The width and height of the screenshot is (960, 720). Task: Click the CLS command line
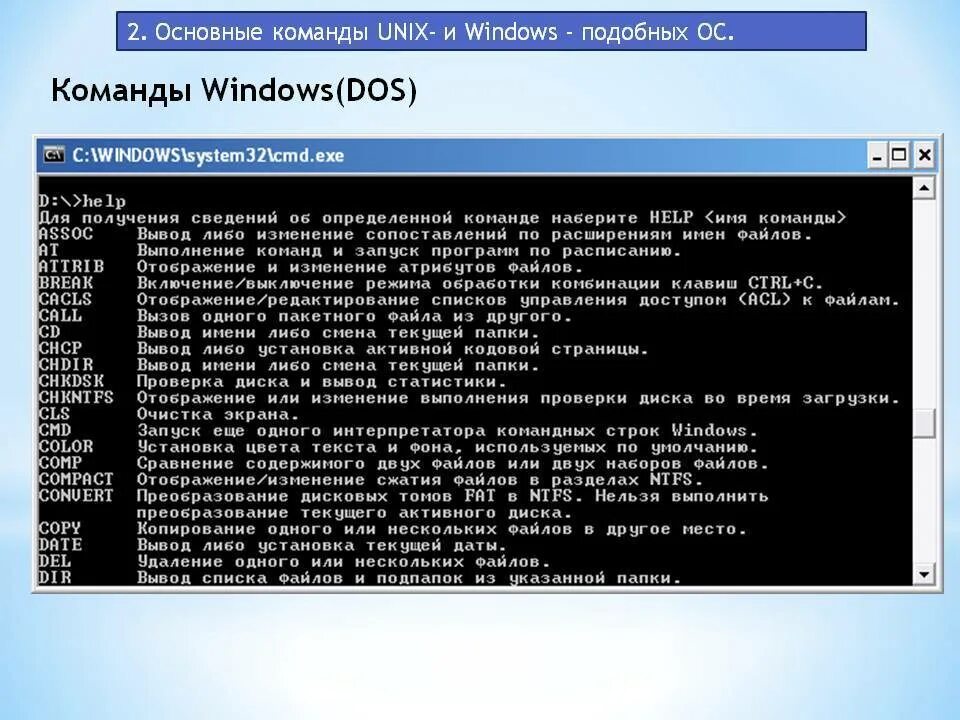tap(168, 414)
